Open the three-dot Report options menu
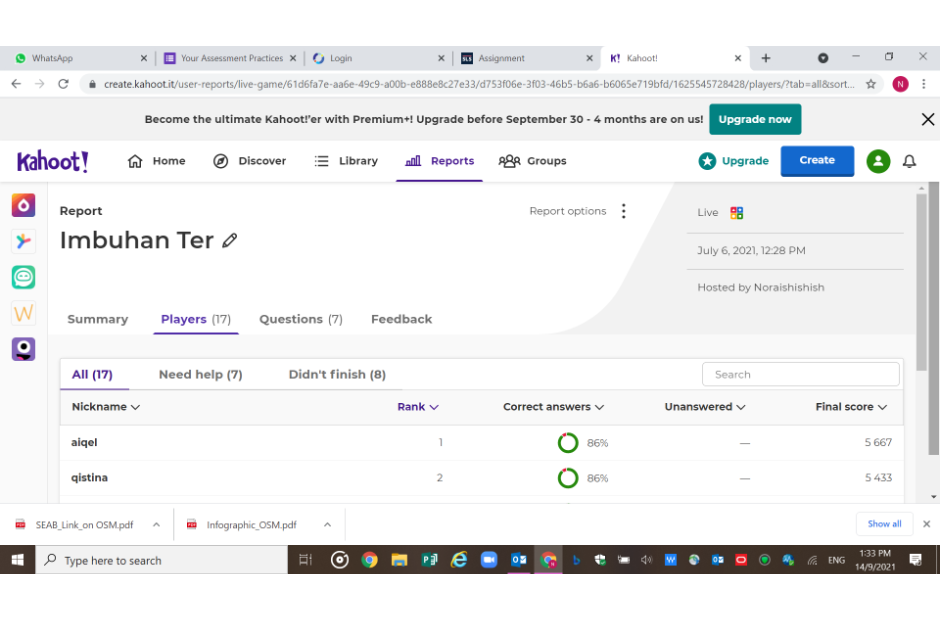940x620 pixels. click(623, 211)
